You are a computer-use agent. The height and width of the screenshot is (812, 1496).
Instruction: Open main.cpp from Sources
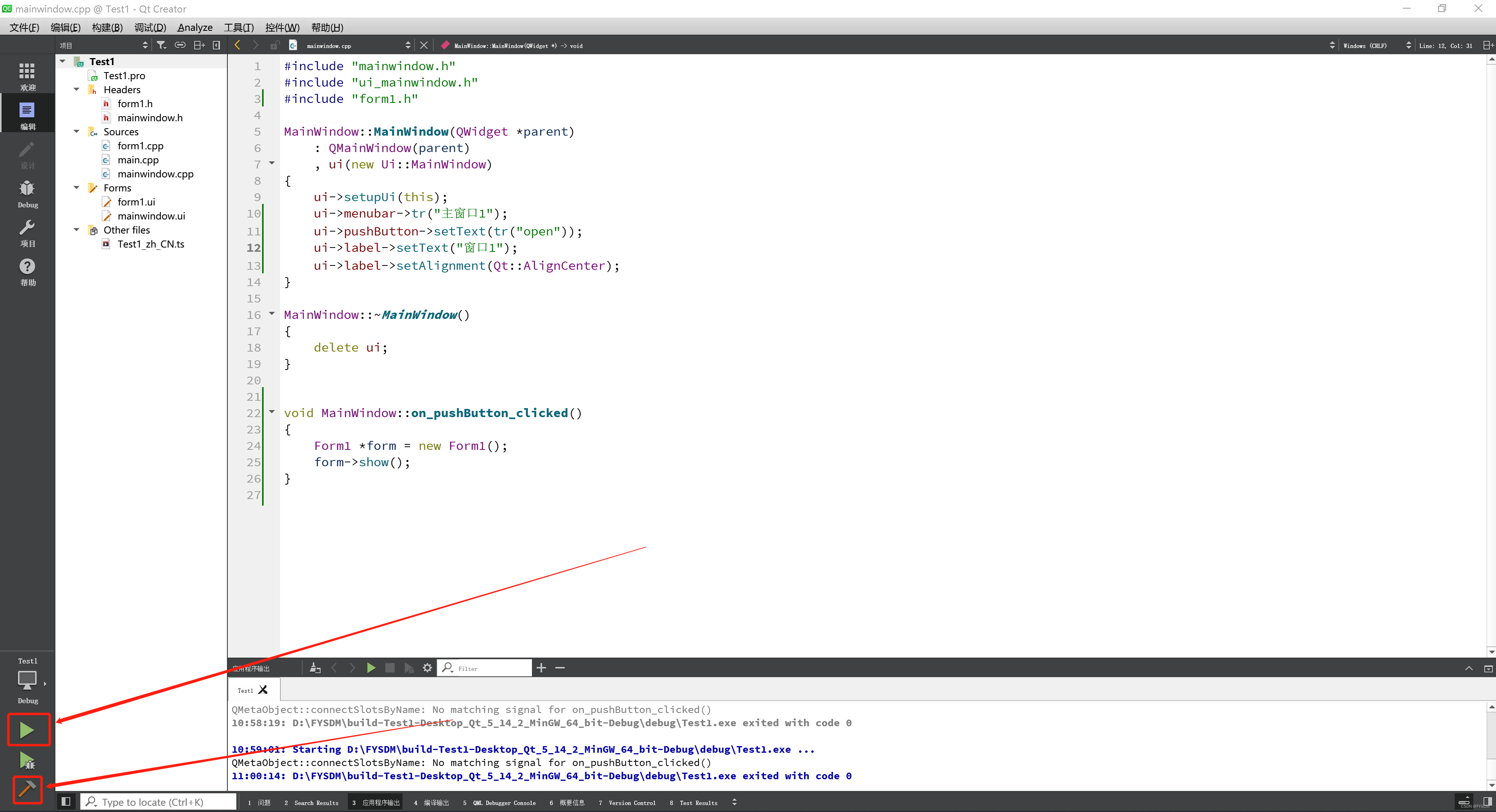(138, 159)
